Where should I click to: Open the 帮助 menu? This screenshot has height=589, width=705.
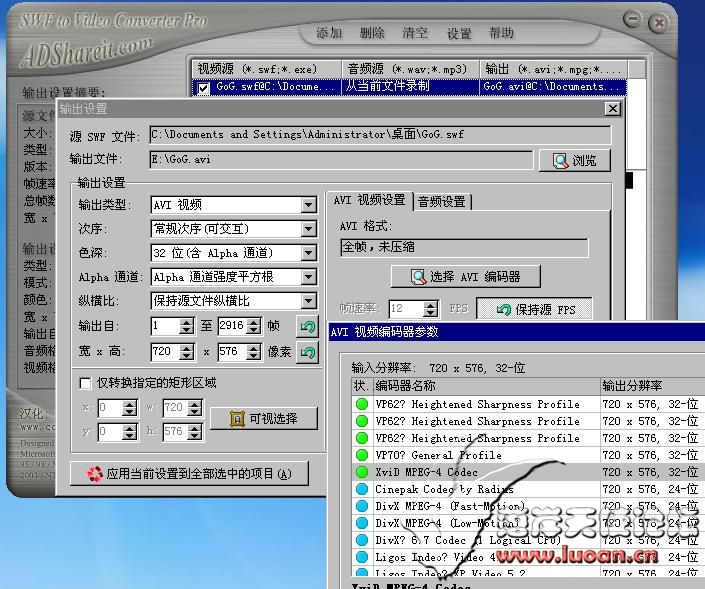pyautogui.click(x=501, y=33)
